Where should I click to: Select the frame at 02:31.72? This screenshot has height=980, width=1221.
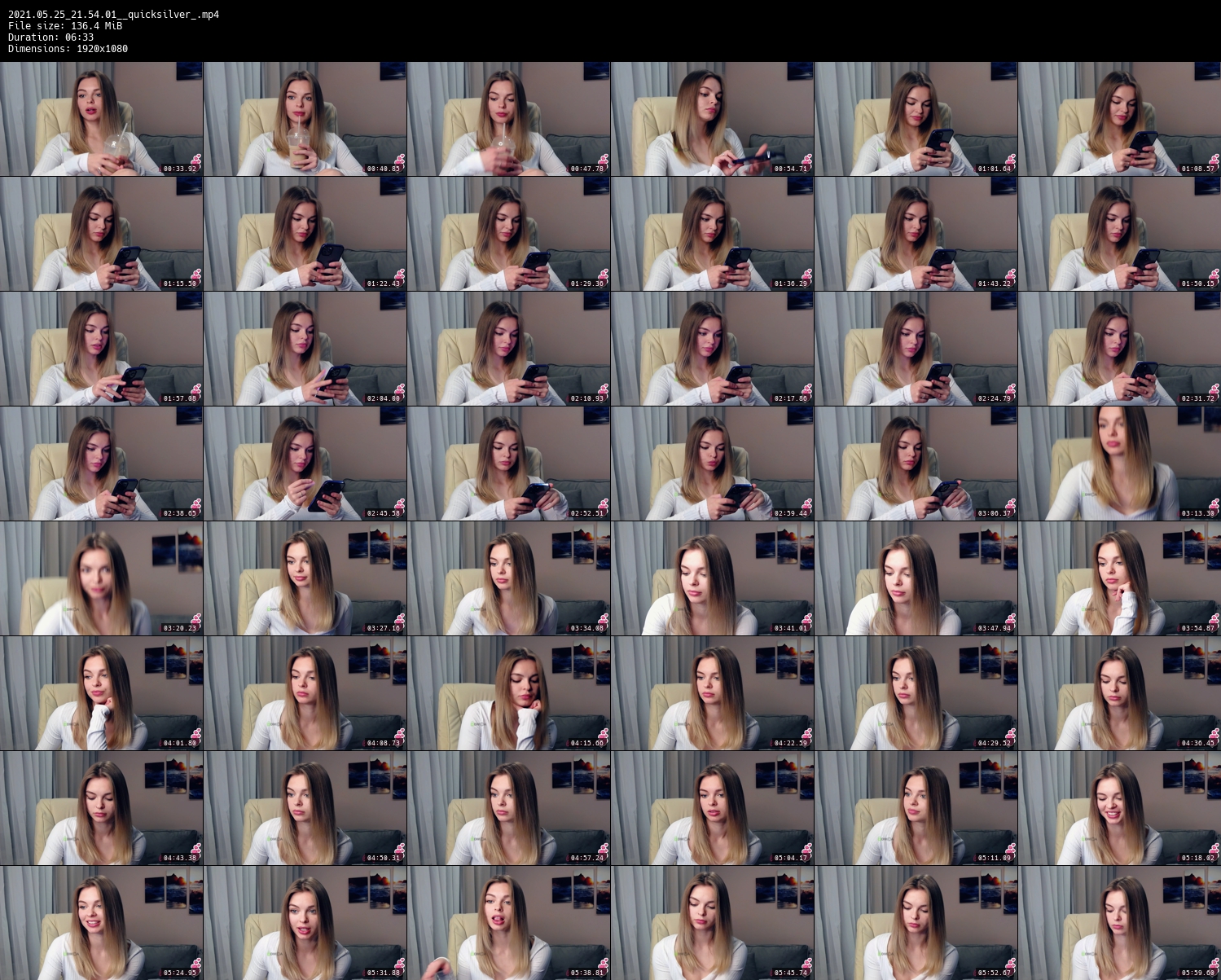(1119, 349)
